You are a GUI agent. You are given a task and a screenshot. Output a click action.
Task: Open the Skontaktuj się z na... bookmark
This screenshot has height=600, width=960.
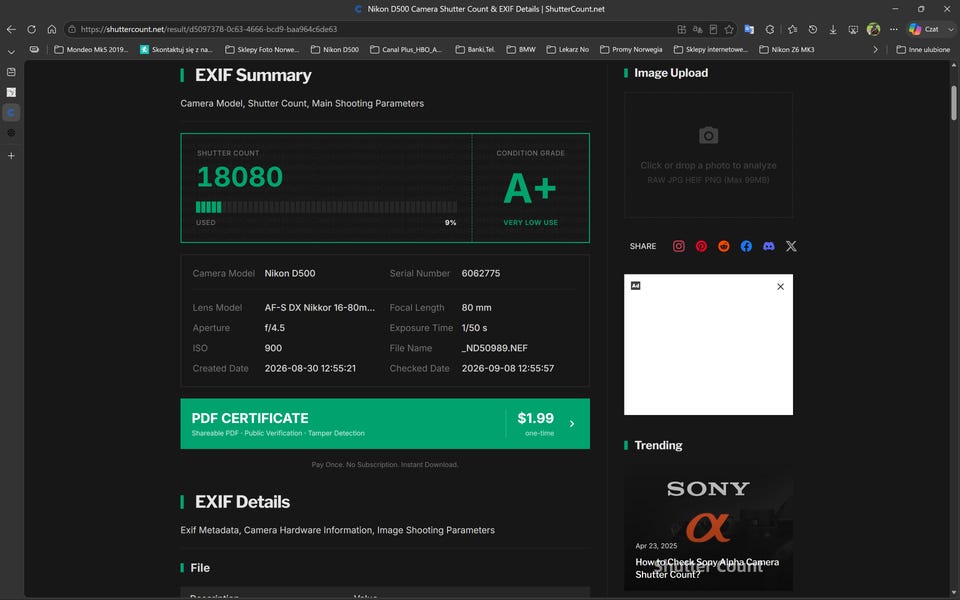[x=176, y=50]
